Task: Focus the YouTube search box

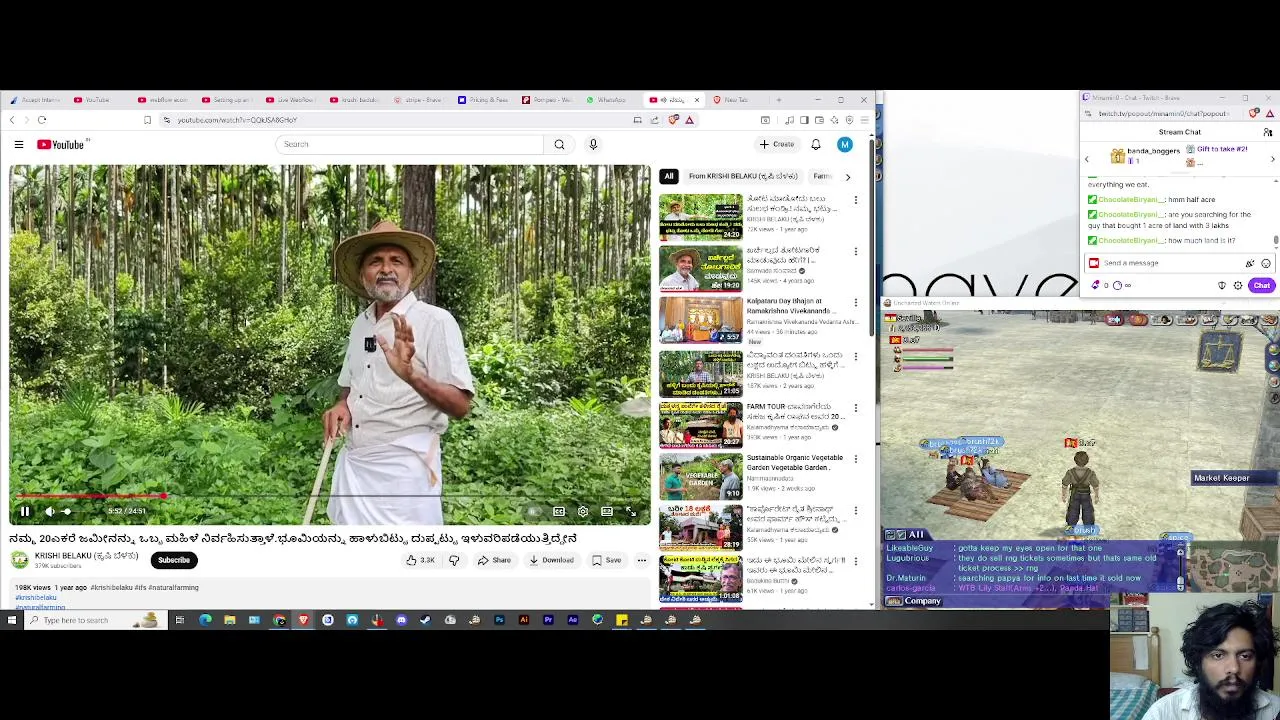Action: coord(410,145)
